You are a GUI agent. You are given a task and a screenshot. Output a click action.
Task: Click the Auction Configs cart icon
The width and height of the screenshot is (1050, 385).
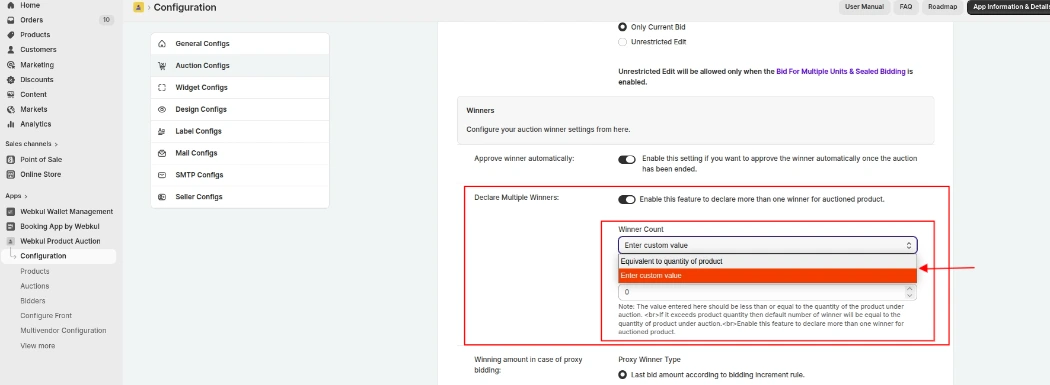click(x=161, y=66)
